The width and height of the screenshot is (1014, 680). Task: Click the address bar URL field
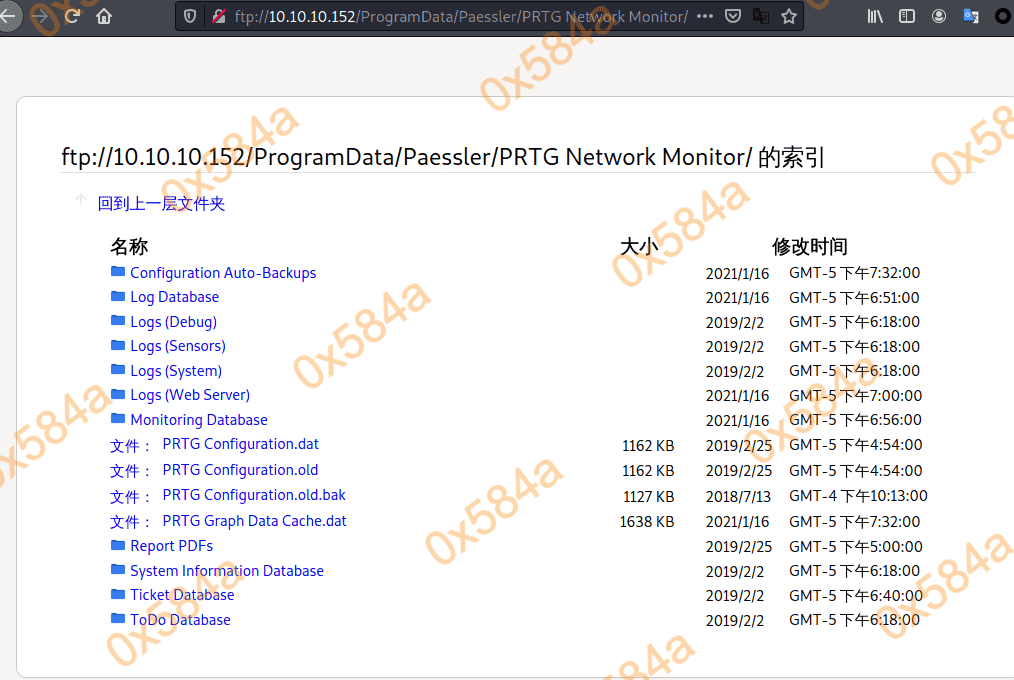460,16
